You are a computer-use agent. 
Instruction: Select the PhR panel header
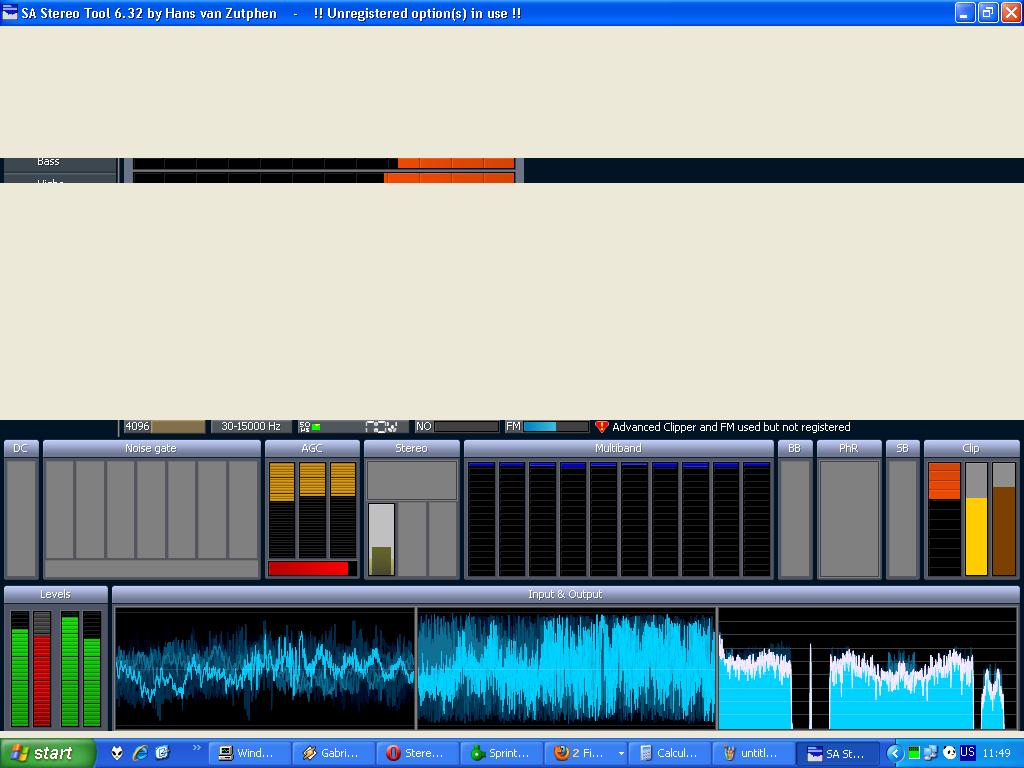click(x=849, y=448)
